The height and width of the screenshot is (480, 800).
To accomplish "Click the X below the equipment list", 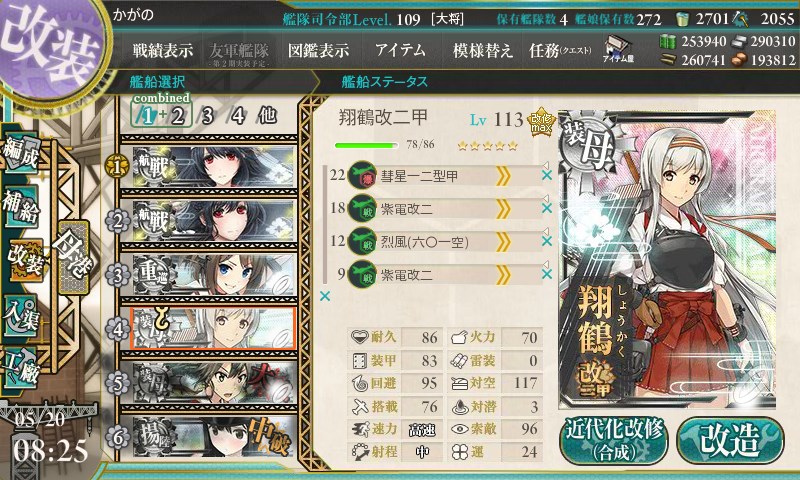I will [x=324, y=296].
